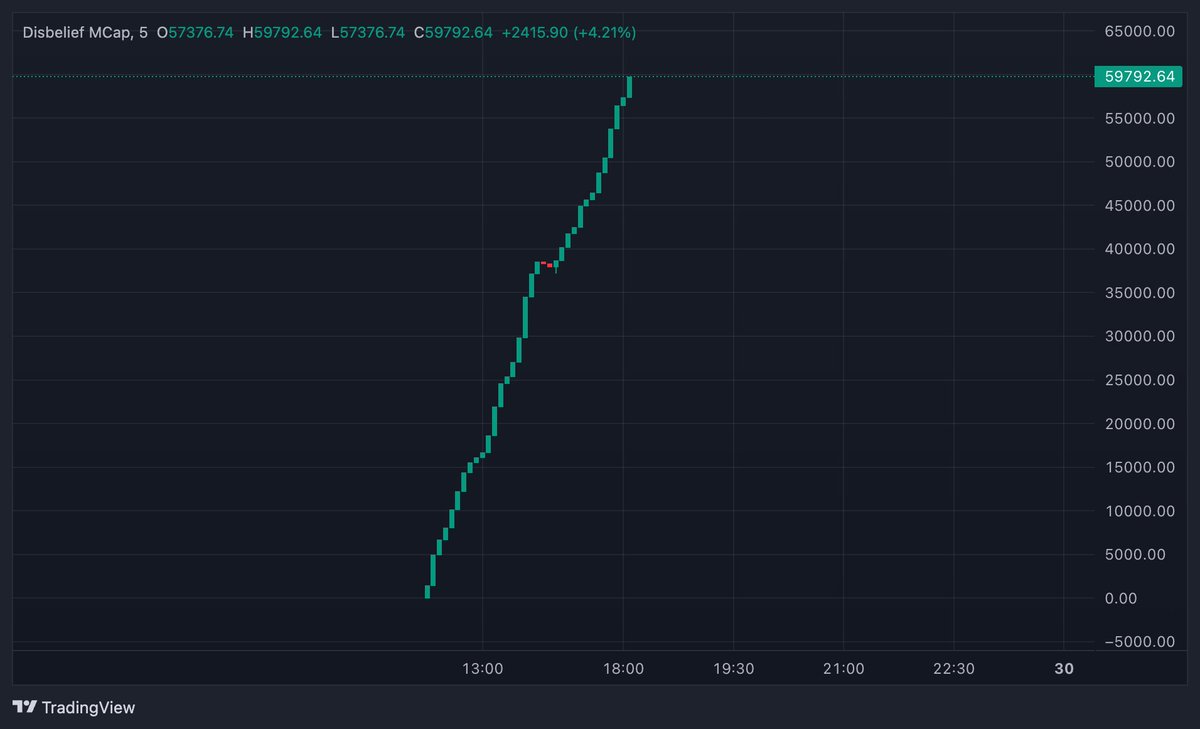Click the 13:00 time axis label
The width and height of the screenshot is (1200, 729).
pyautogui.click(x=482, y=669)
